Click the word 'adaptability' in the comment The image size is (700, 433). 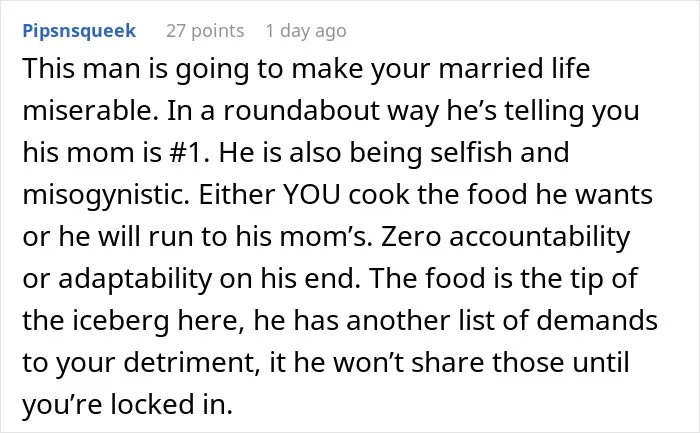tap(135, 279)
